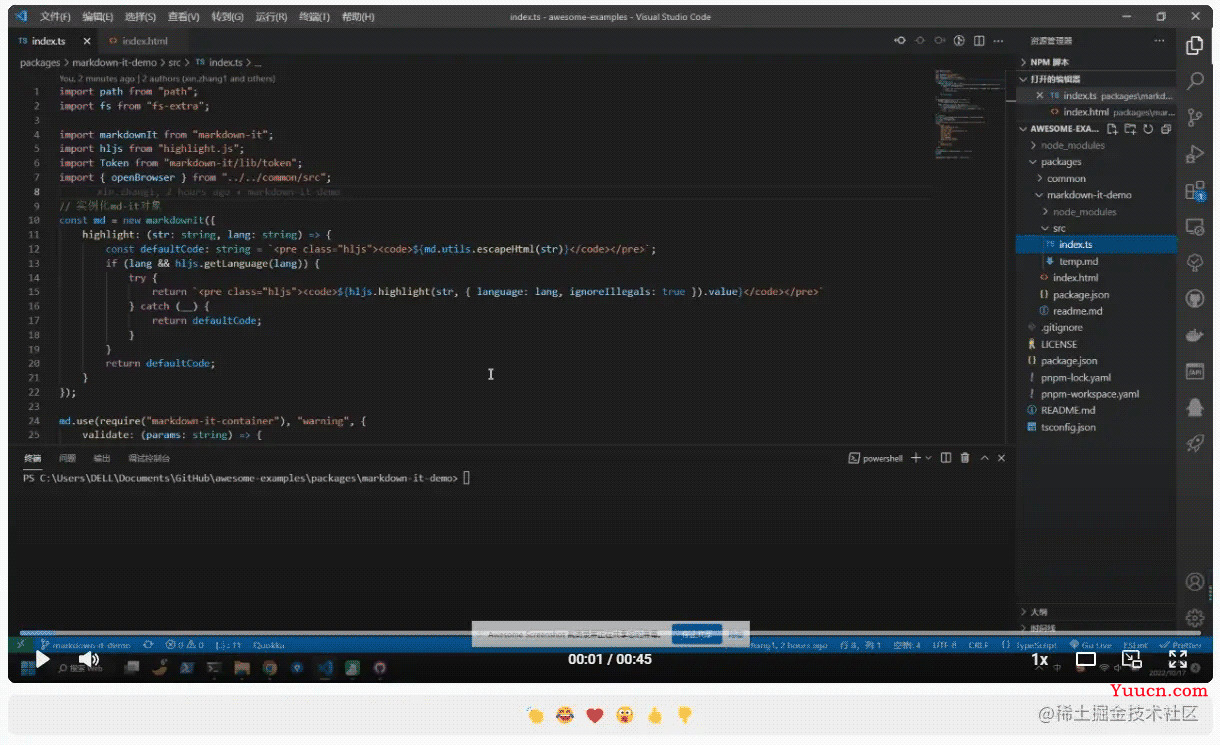This screenshot has width=1220, height=745.
Task: Open the Run and Debug view
Action: (1194, 154)
